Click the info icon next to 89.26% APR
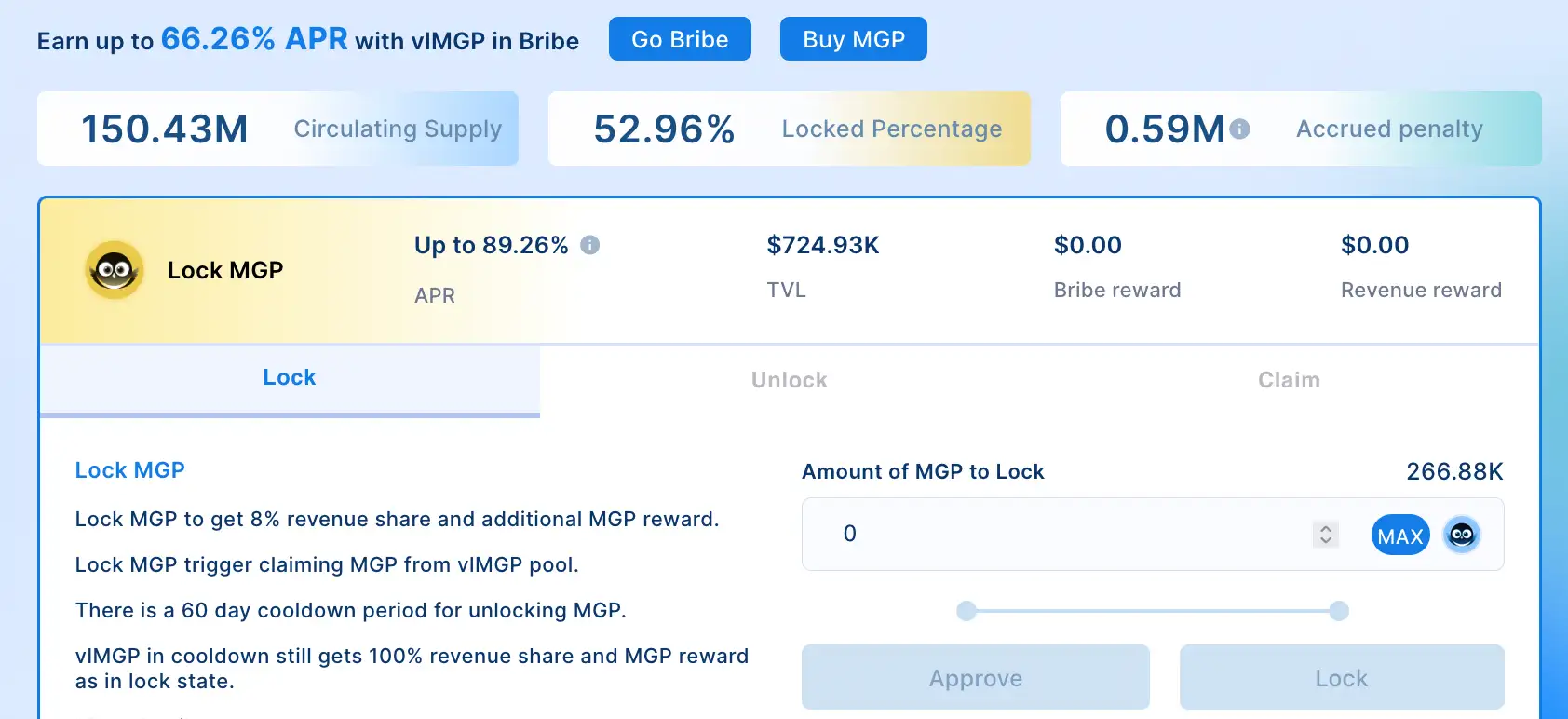The image size is (1568, 719). point(589,245)
